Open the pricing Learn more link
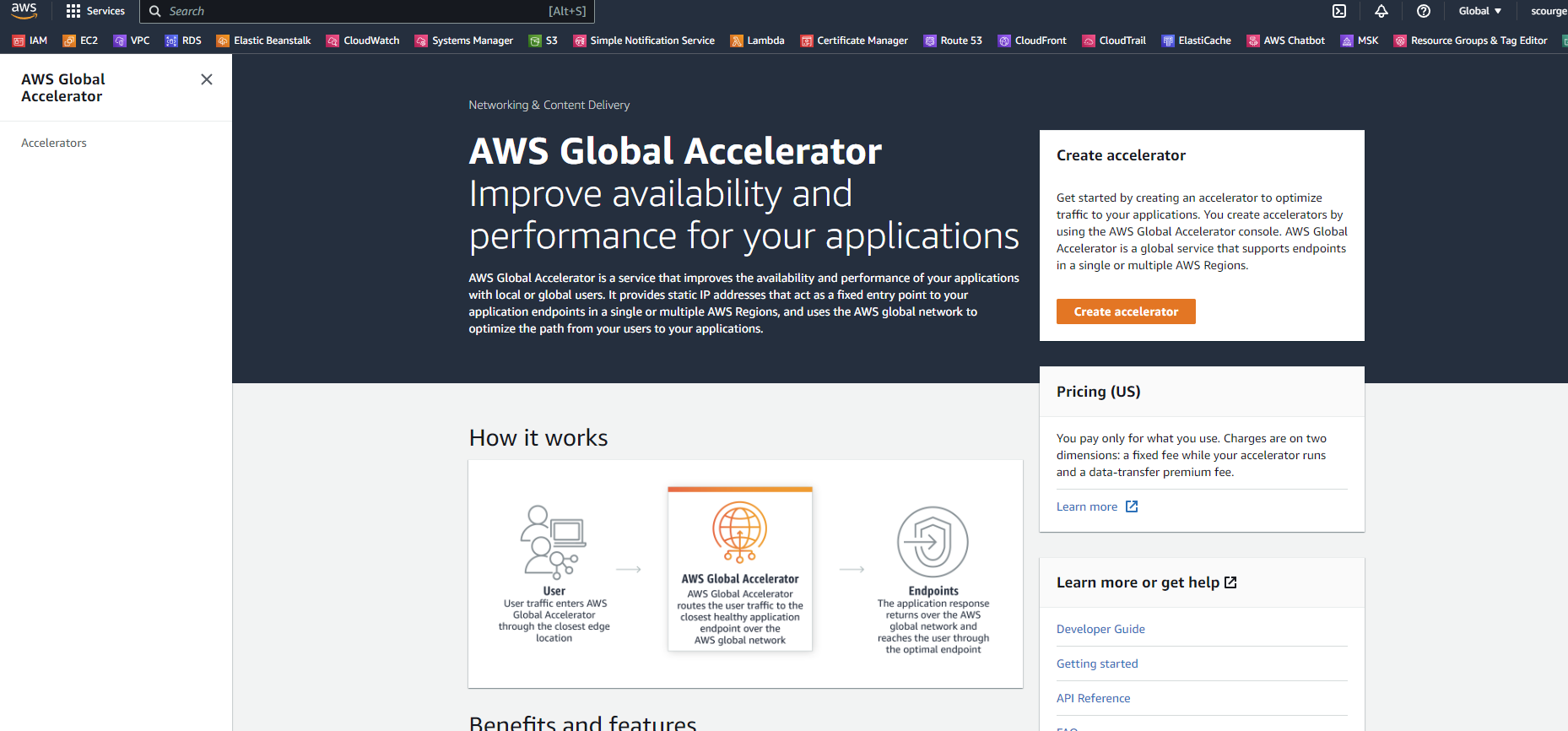 (x=1087, y=506)
